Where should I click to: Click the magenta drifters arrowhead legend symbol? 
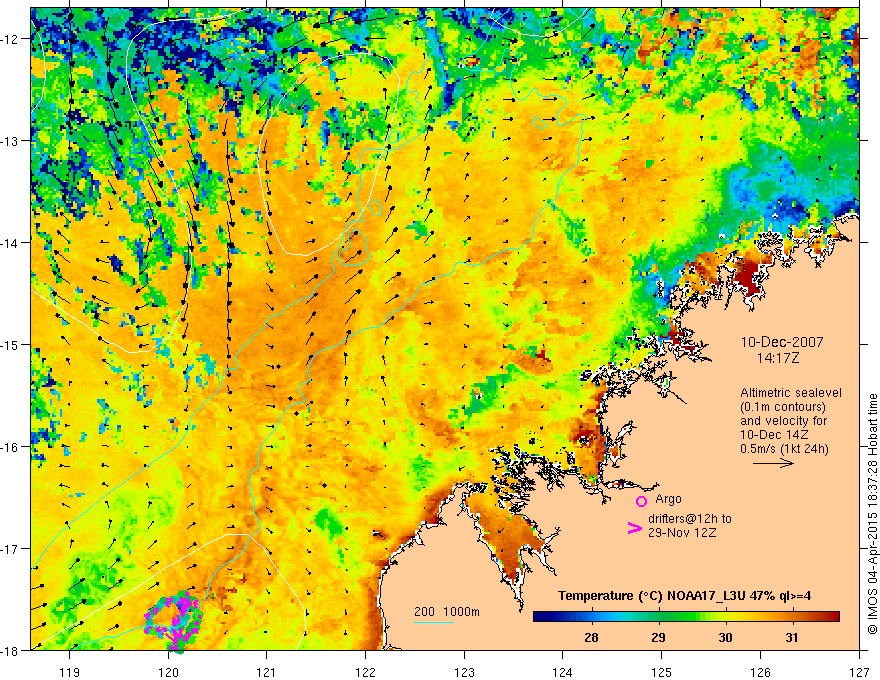(634, 528)
